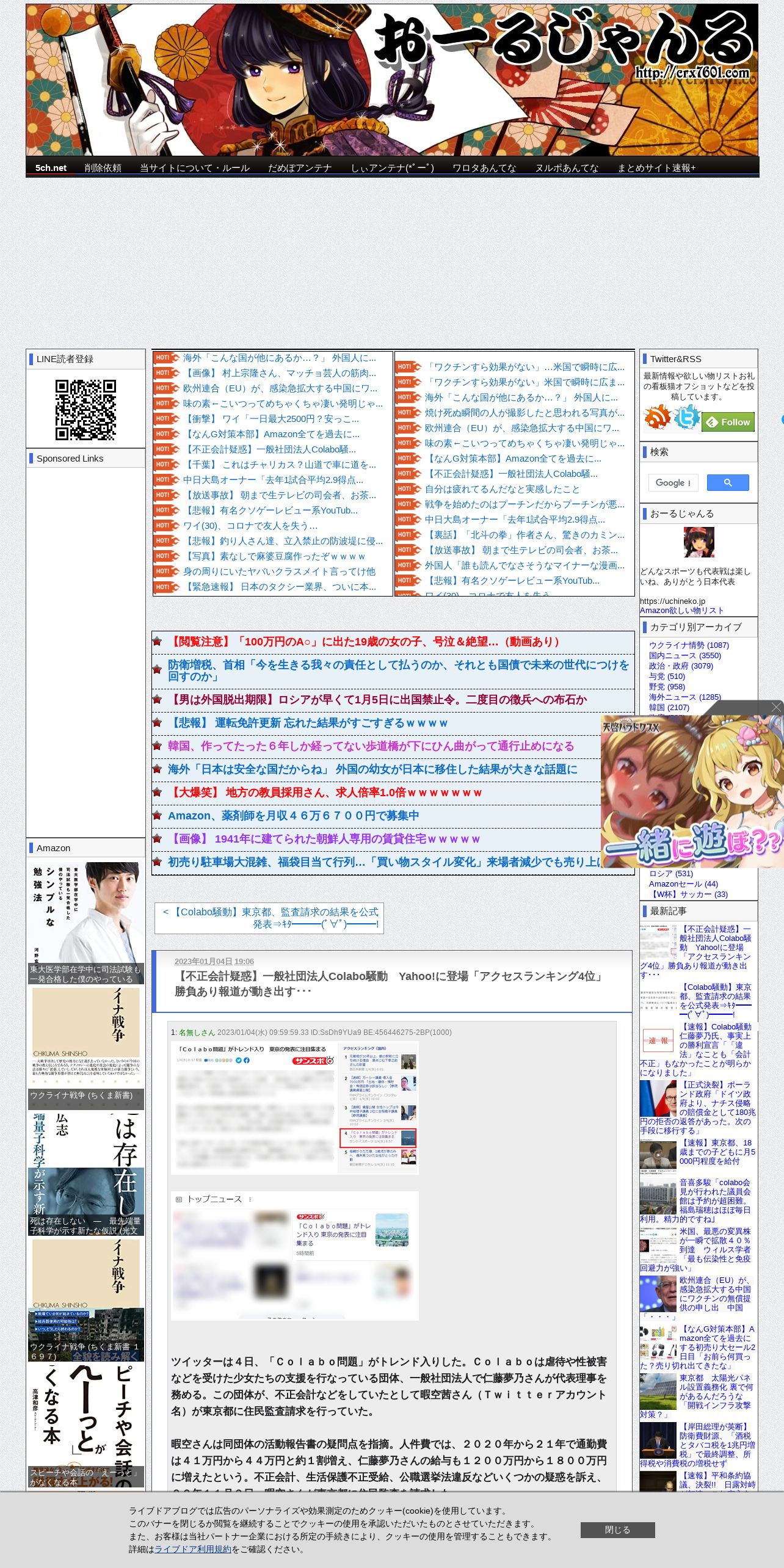
Task: Open the Amazonセール (44) category
Action: coord(683,884)
